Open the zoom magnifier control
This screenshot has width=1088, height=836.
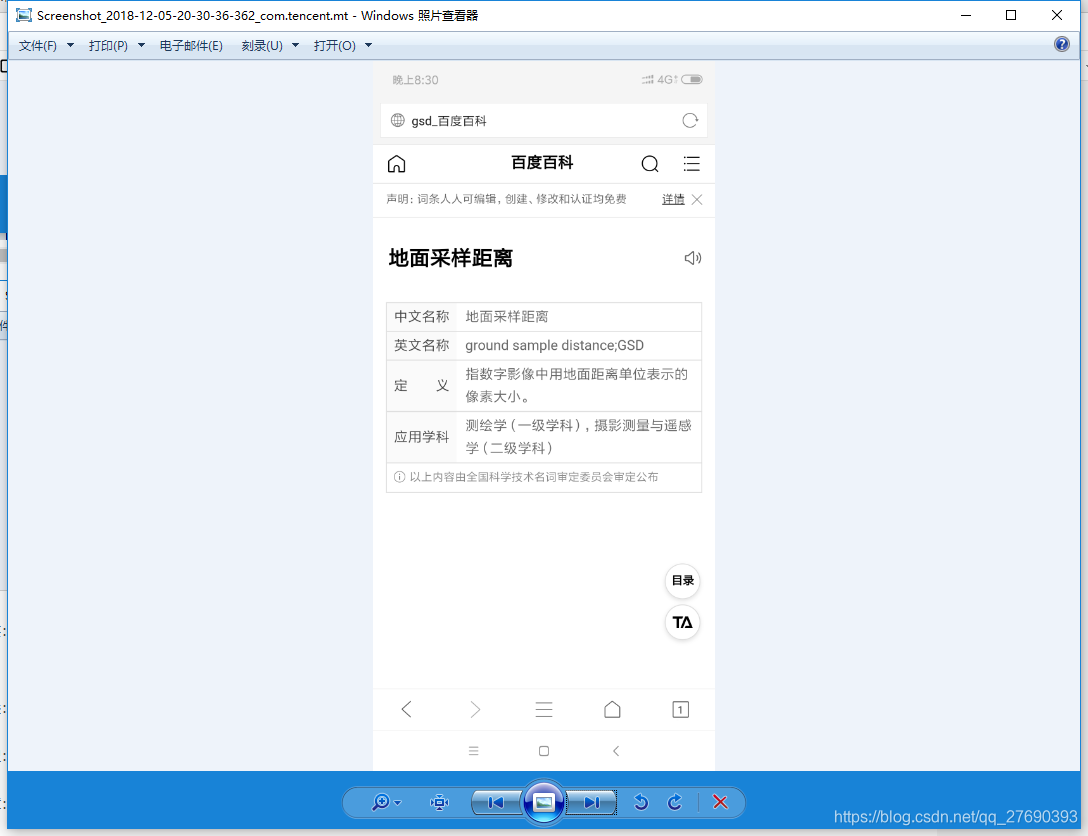(381, 803)
